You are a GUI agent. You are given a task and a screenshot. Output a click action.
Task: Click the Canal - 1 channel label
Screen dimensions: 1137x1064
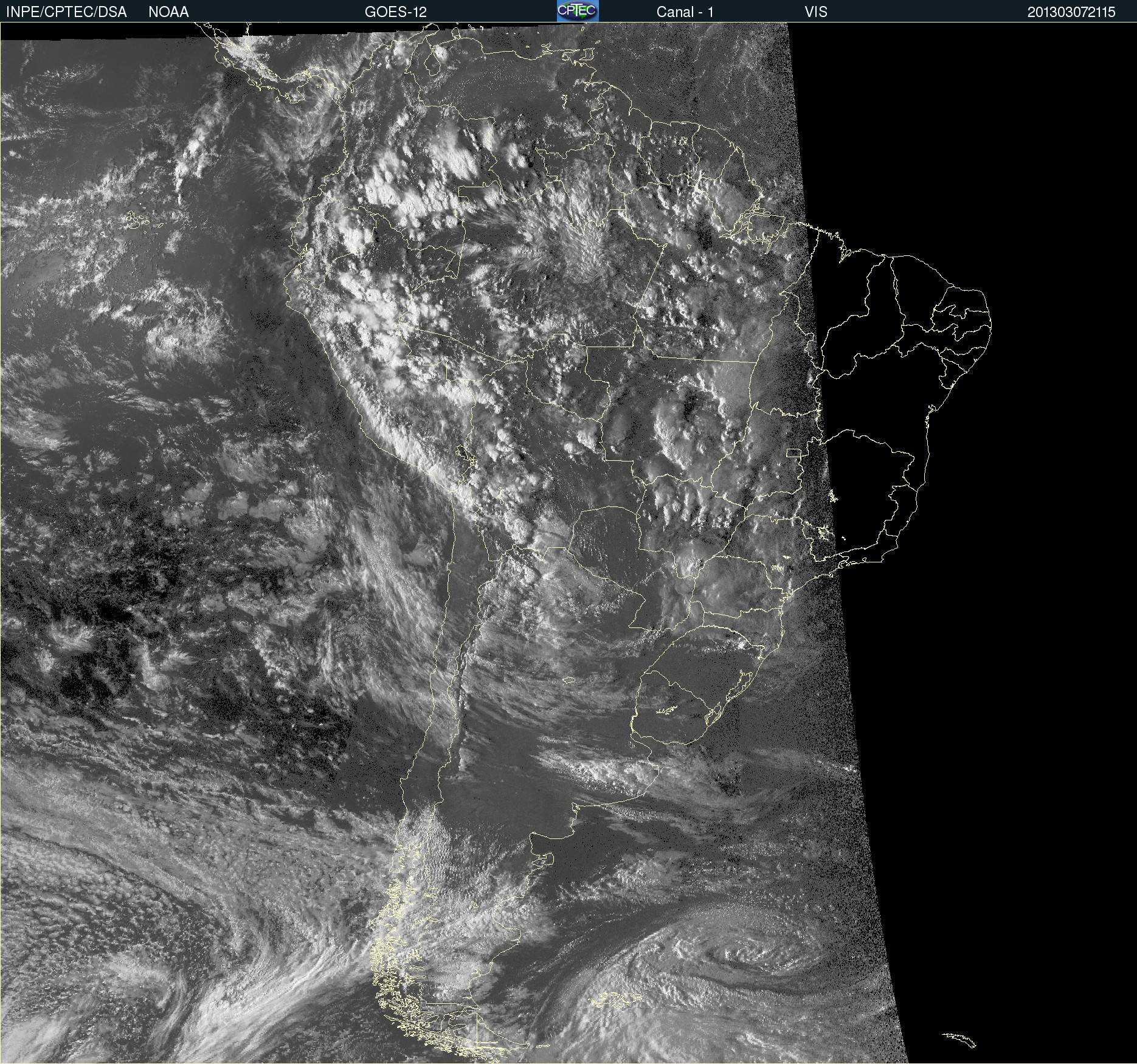(x=685, y=12)
